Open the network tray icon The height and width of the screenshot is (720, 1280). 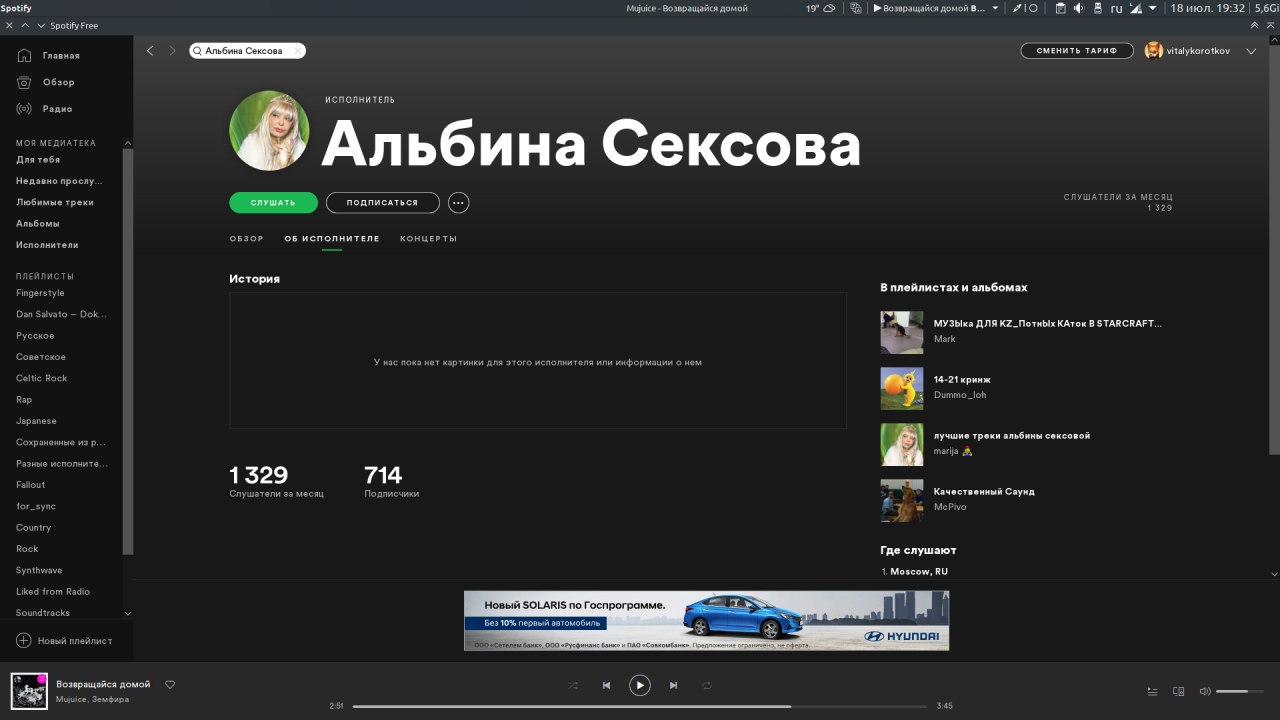(1135, 8)
